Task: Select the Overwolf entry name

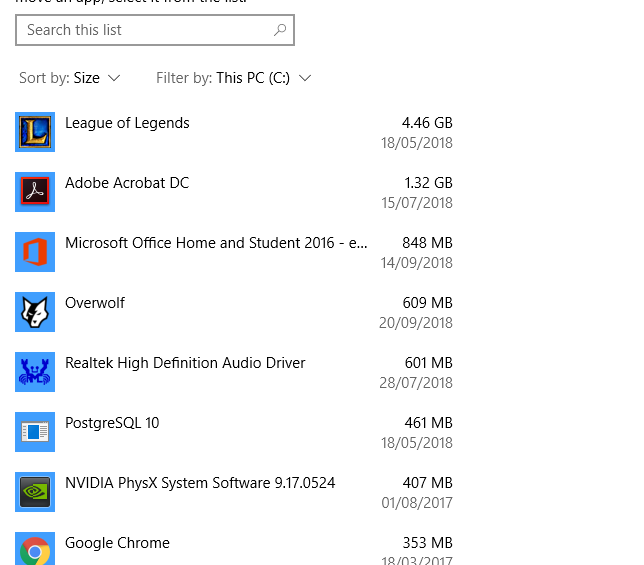Action: click(95, 303)
